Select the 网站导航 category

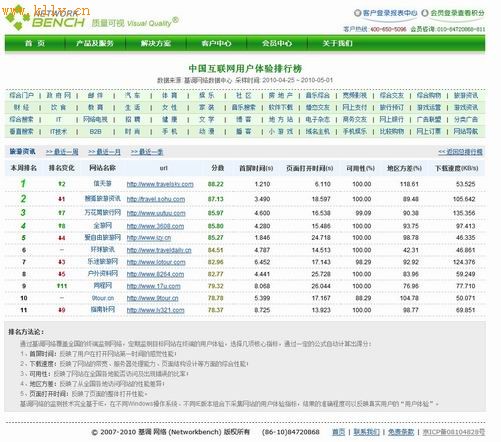(x=466, y=132)
